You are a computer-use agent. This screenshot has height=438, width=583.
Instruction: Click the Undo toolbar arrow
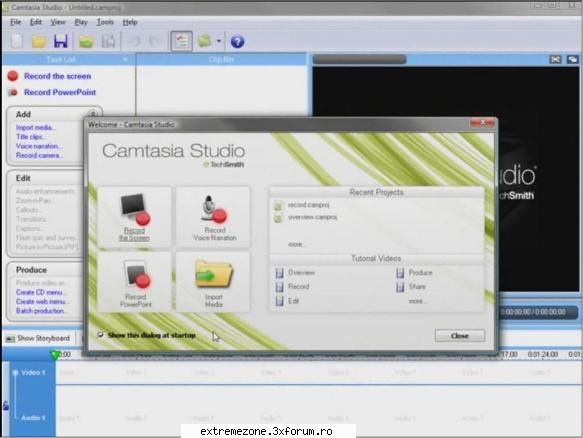134,41
